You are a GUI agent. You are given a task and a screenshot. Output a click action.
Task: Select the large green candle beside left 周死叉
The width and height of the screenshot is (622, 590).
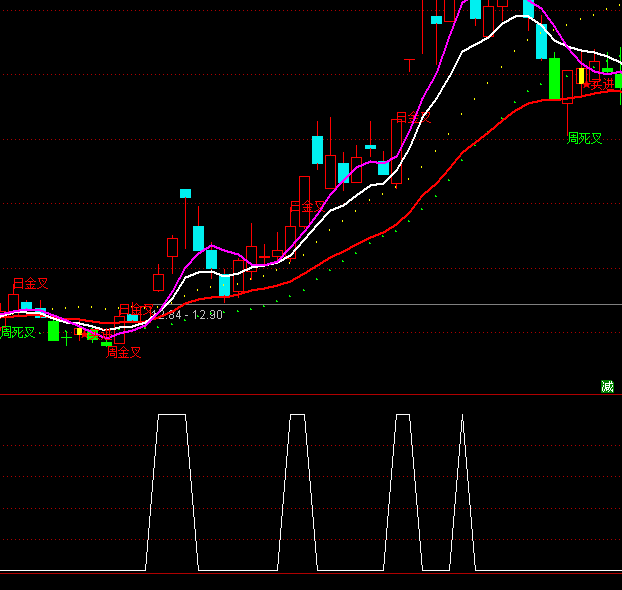click(x=53, y=330)
